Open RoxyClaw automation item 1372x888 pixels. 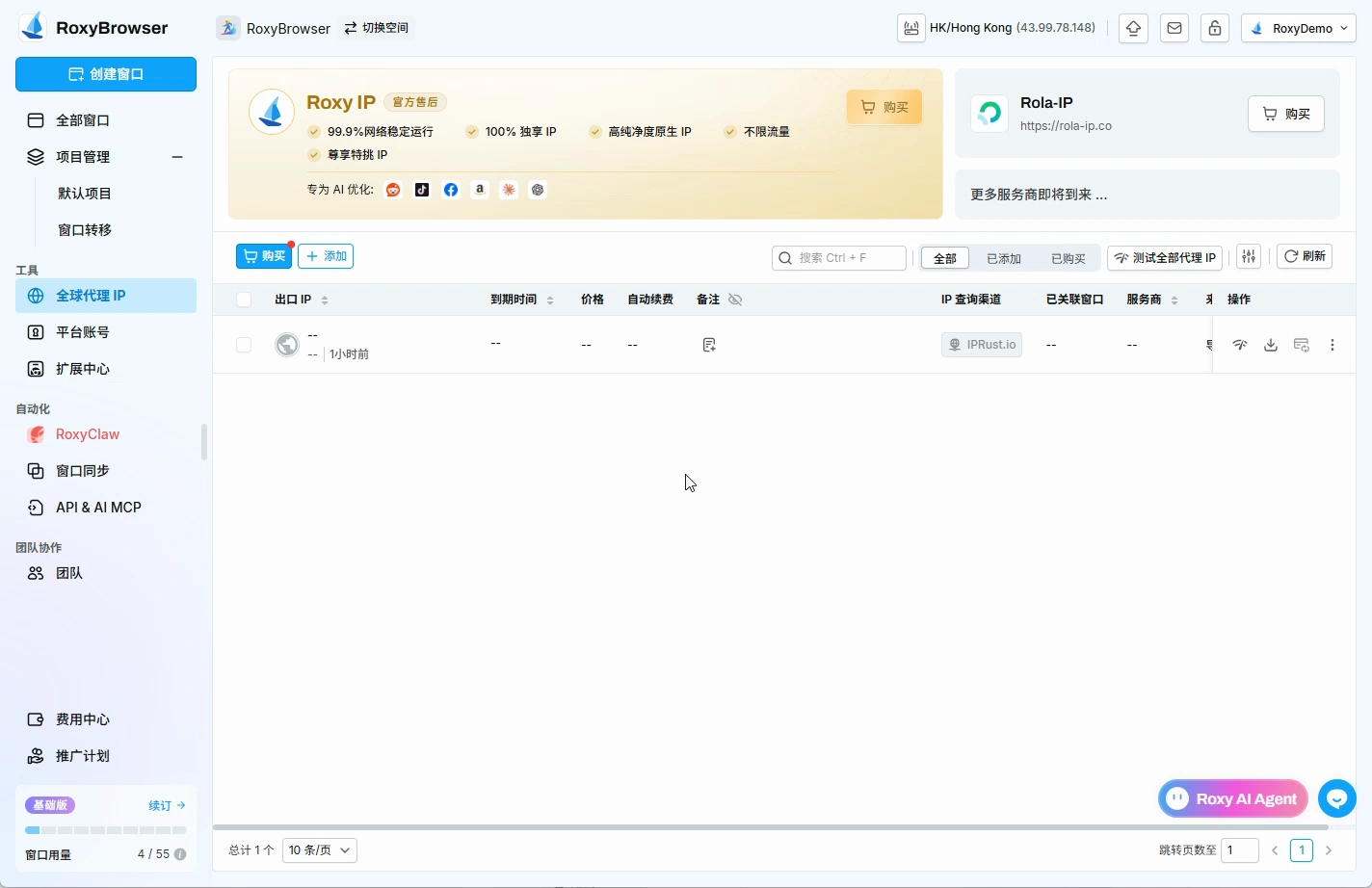(x=106, y=434)
